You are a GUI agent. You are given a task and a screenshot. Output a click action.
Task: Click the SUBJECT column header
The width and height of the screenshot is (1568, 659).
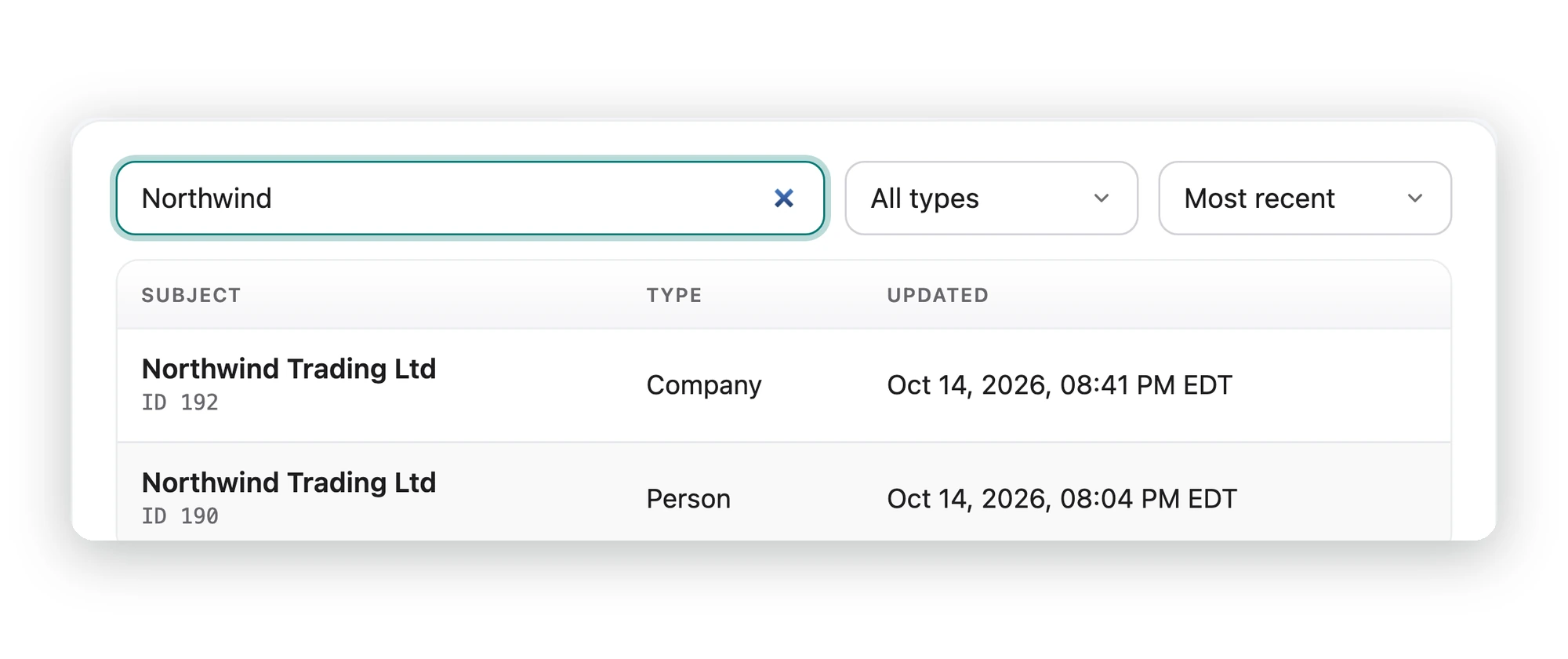pos(191,296)
